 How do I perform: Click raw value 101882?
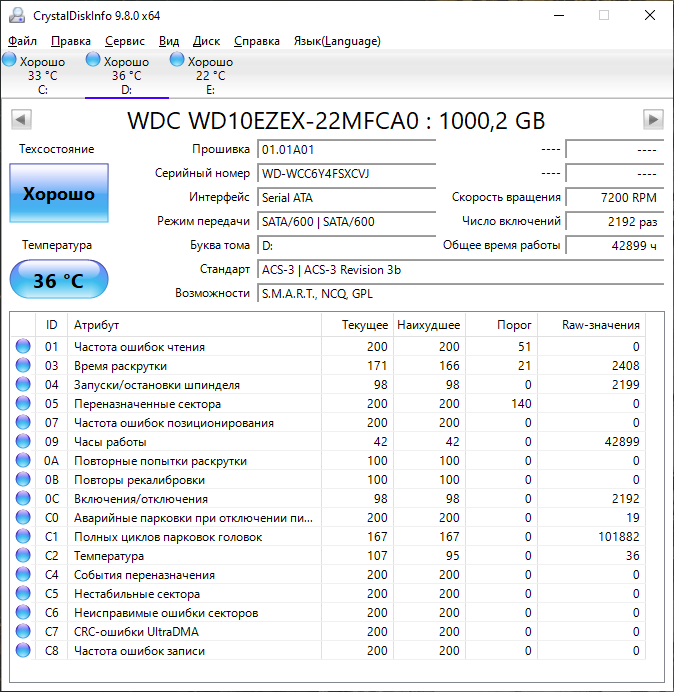pyautogui.click(x=618, y=537)
